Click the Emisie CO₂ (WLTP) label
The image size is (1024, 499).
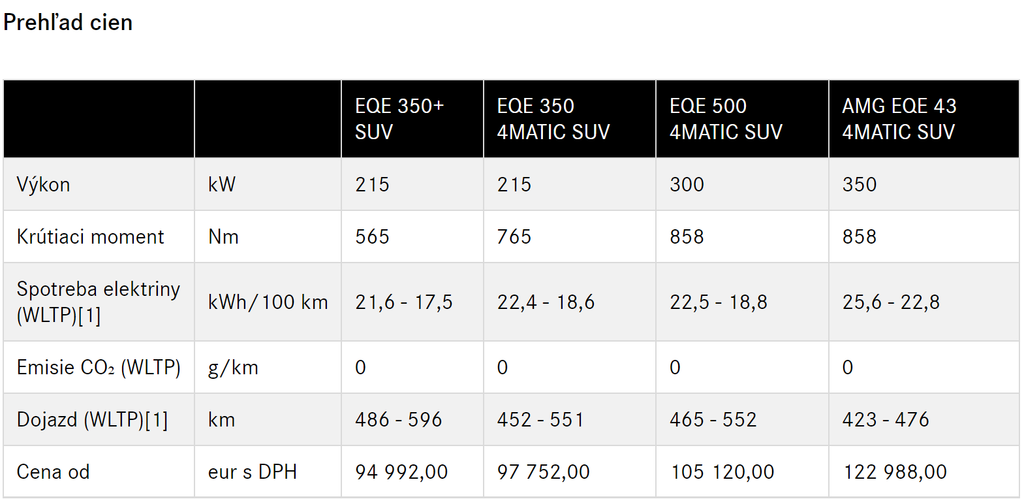pos(98,368)
